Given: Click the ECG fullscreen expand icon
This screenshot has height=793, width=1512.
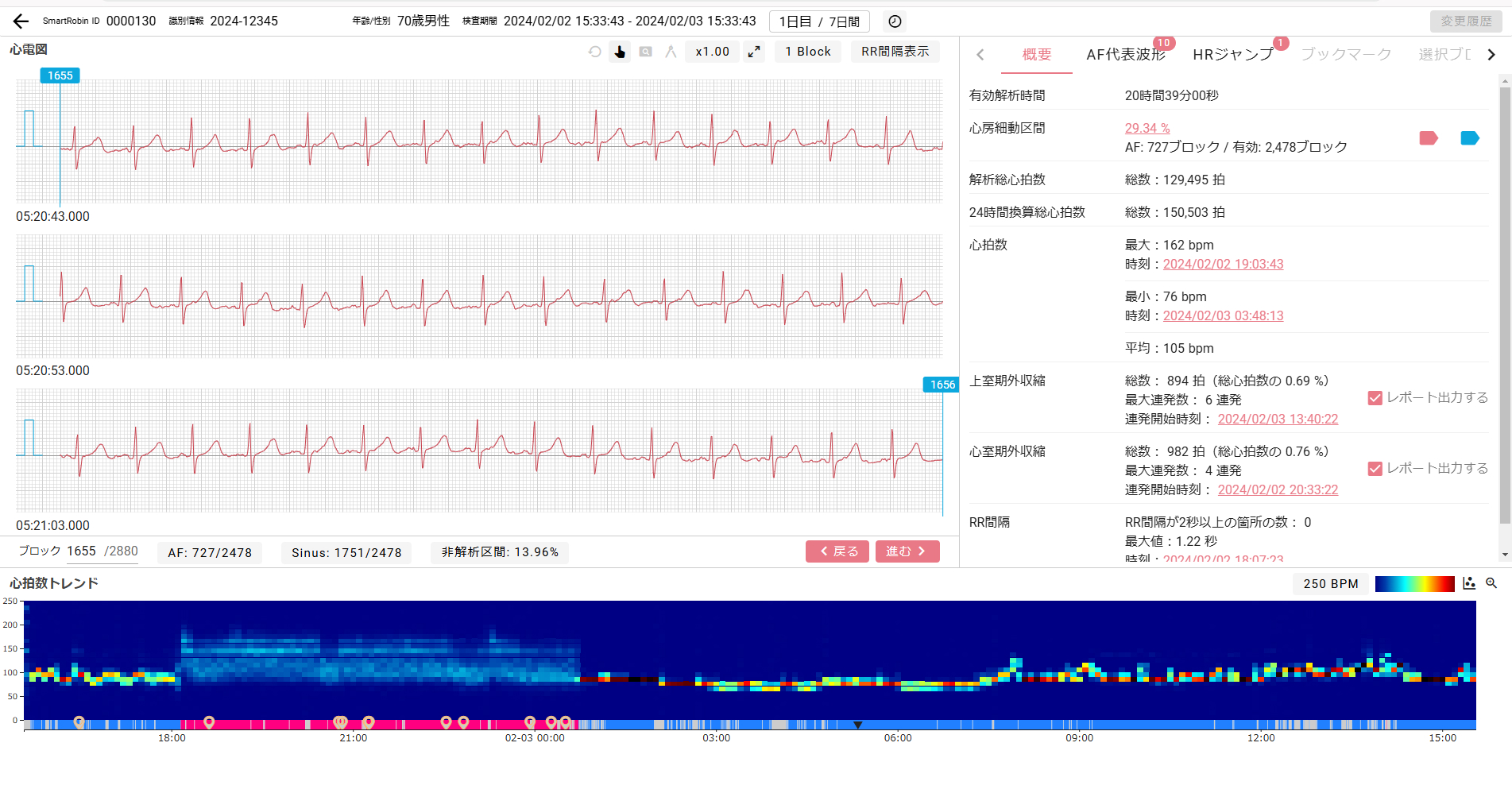Looking at the screenshot, I should point(754,52).
